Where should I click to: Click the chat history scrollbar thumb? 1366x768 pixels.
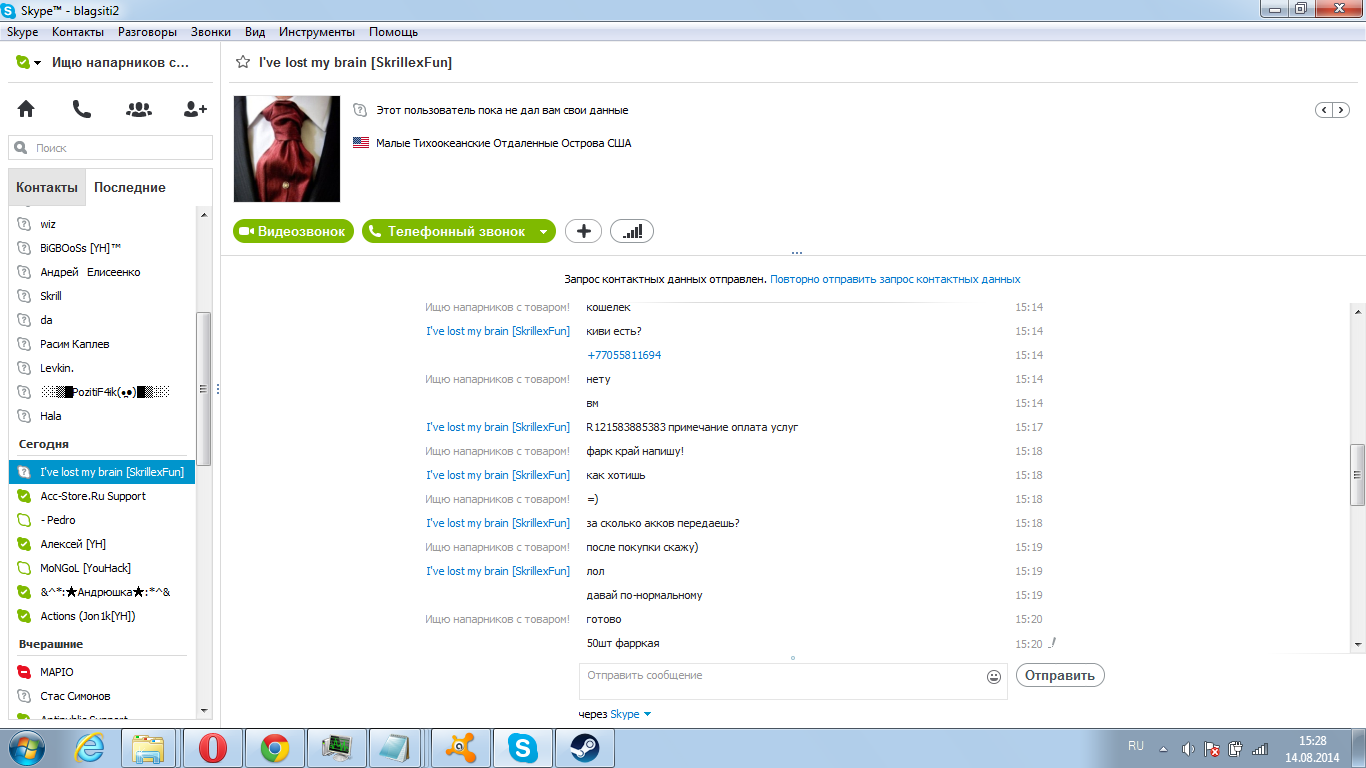(1357, 476)
